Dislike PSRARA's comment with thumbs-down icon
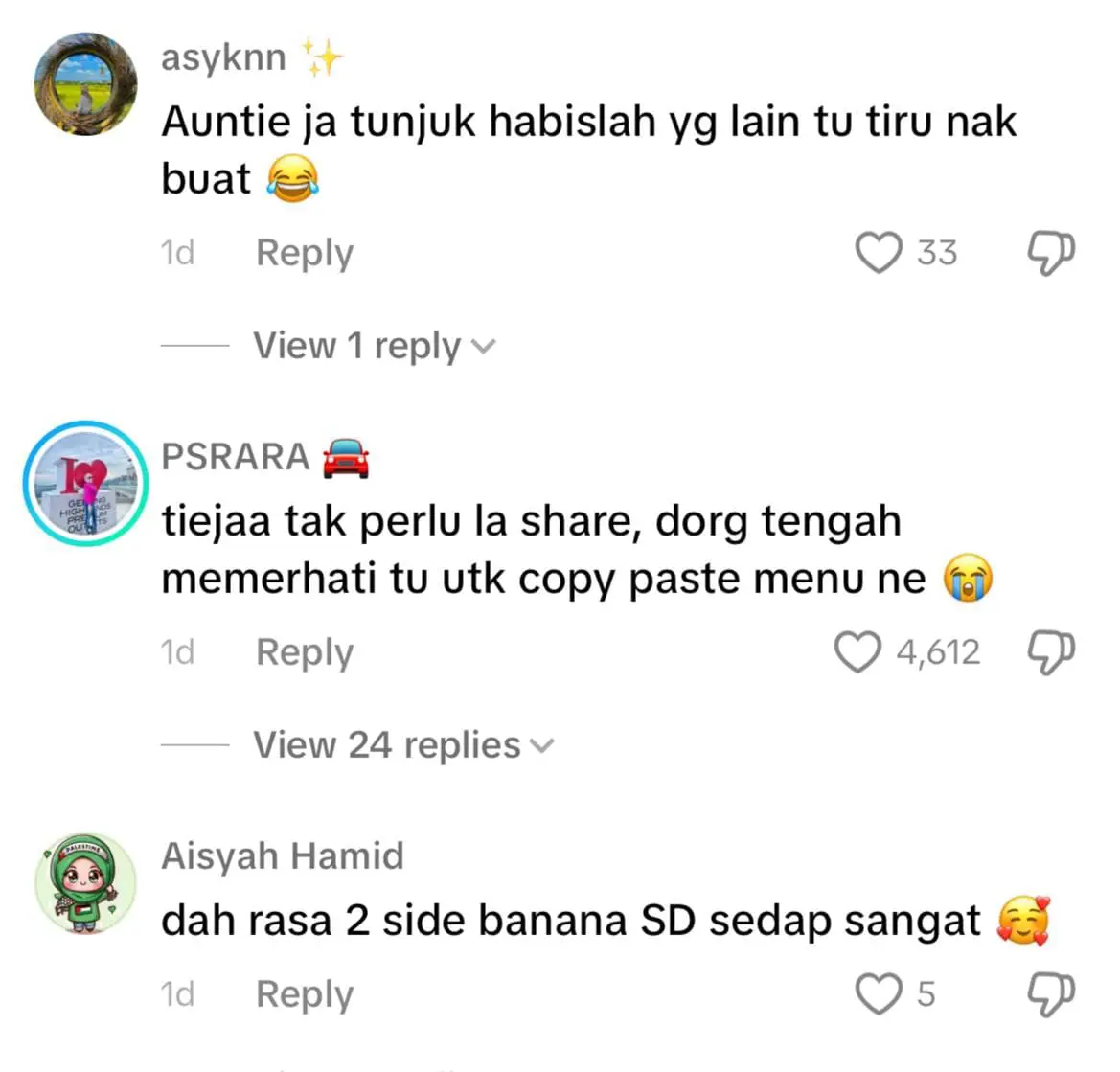This screenshot has width=1120, height=1072. (x=1051, y=653)
